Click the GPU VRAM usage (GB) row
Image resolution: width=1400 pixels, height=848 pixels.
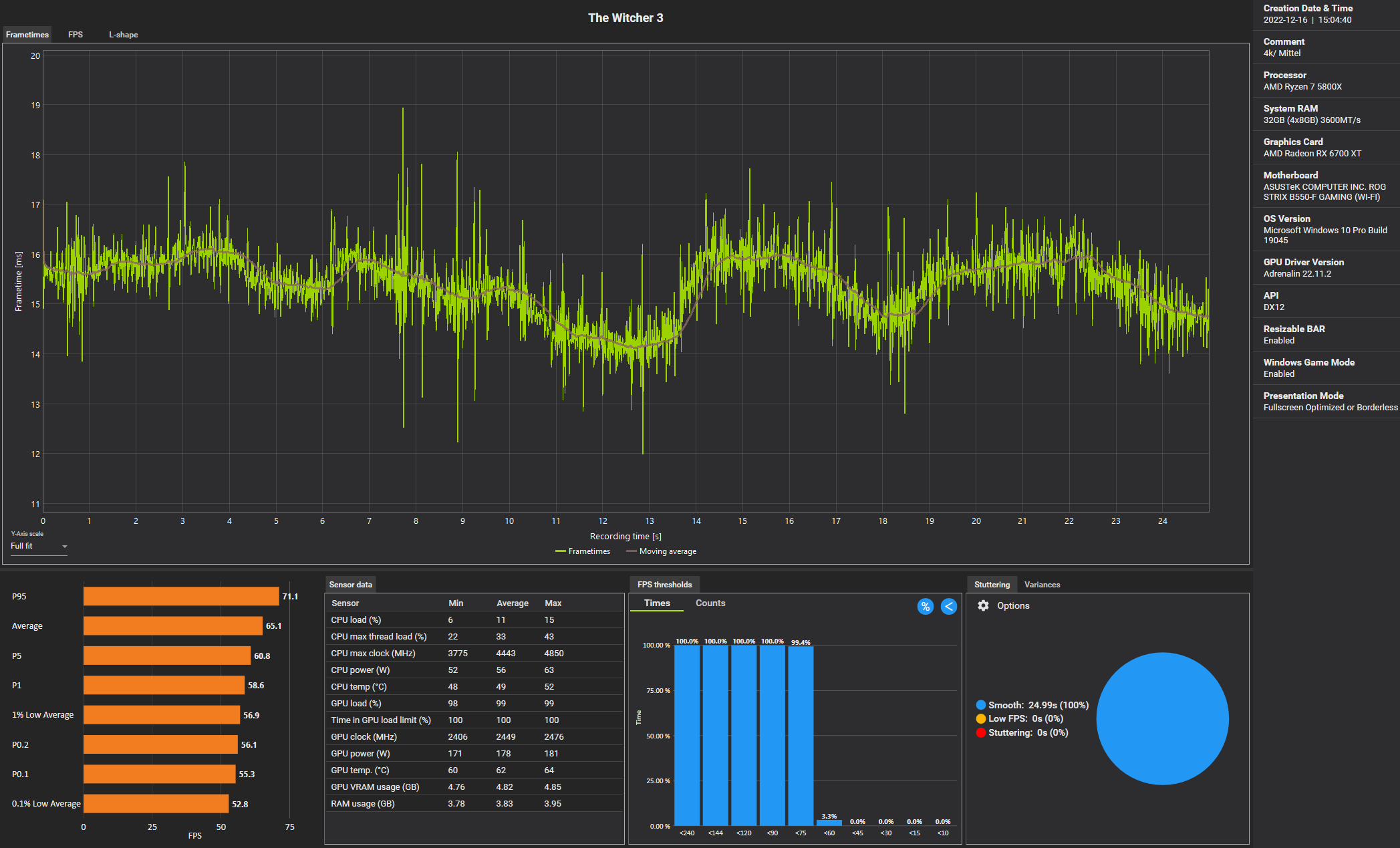click(x=474, y=787)
